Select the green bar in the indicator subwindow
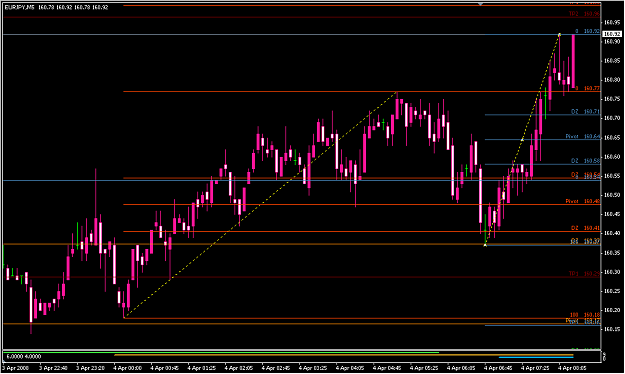Viewport: 625px width, 374px height. (x=221, y=352)
